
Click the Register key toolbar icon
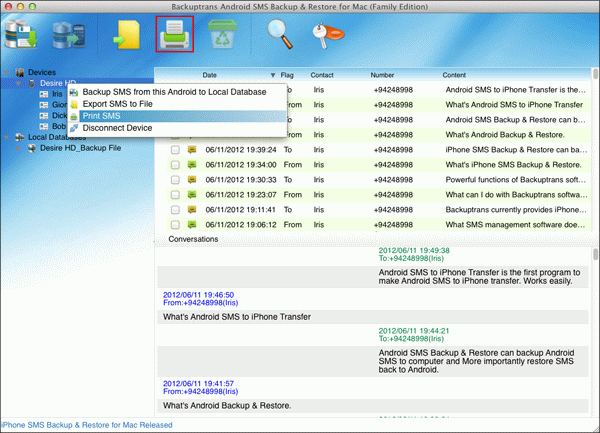(x=328, y=36)
